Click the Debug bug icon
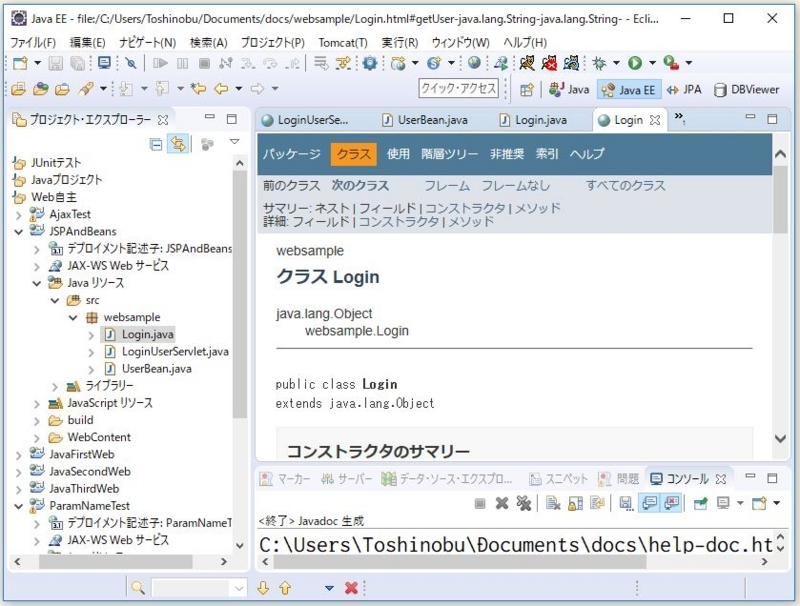 tap(599, 63)
